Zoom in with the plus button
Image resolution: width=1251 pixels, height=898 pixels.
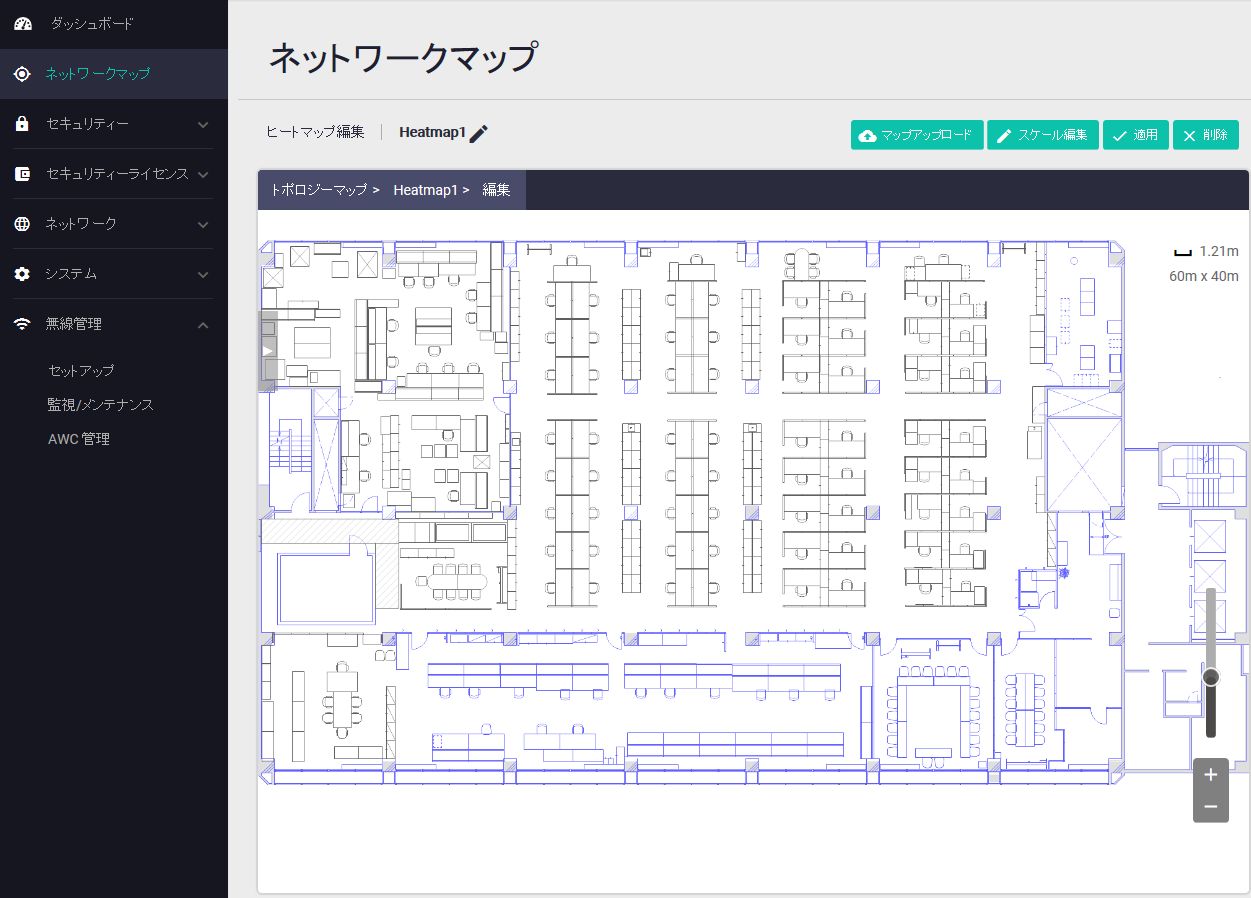tap(1210, 774)
